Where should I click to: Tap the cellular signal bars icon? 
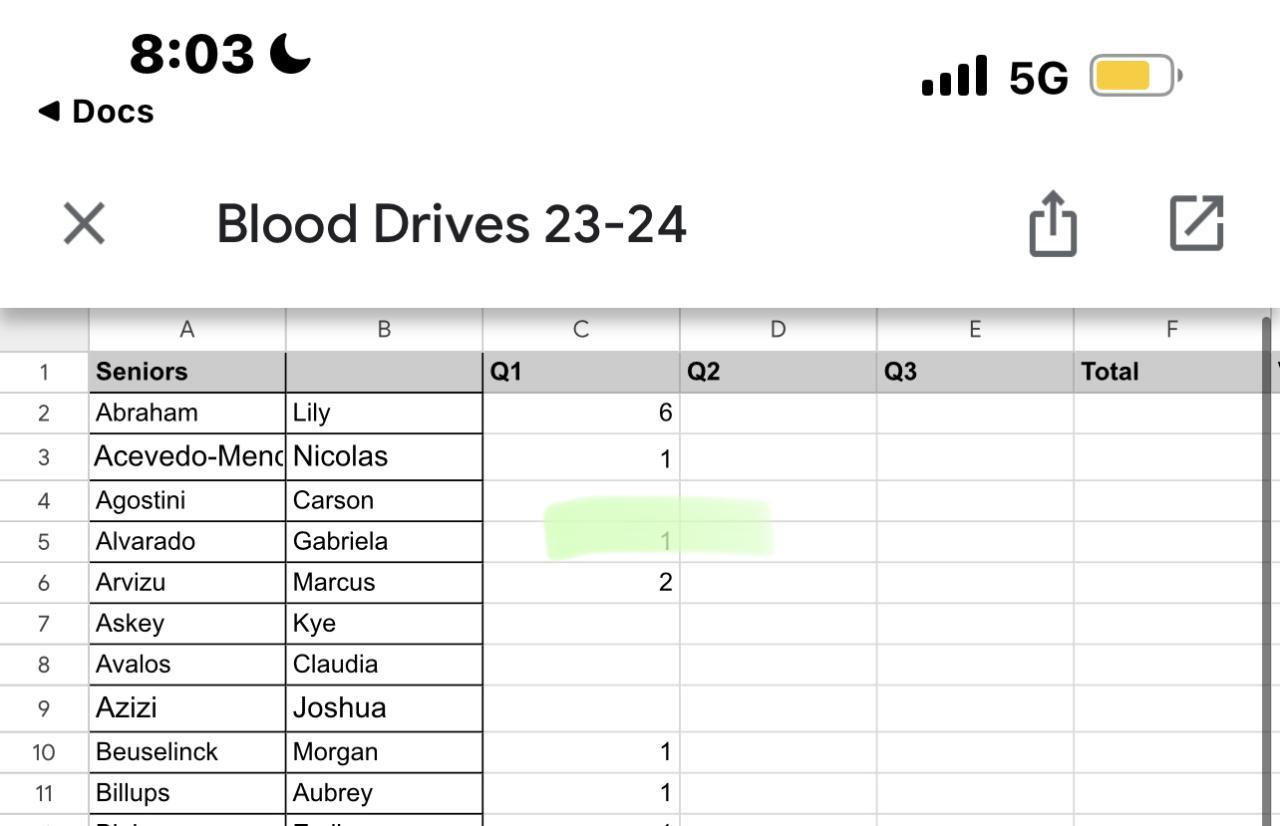click(x=954, y=77)
